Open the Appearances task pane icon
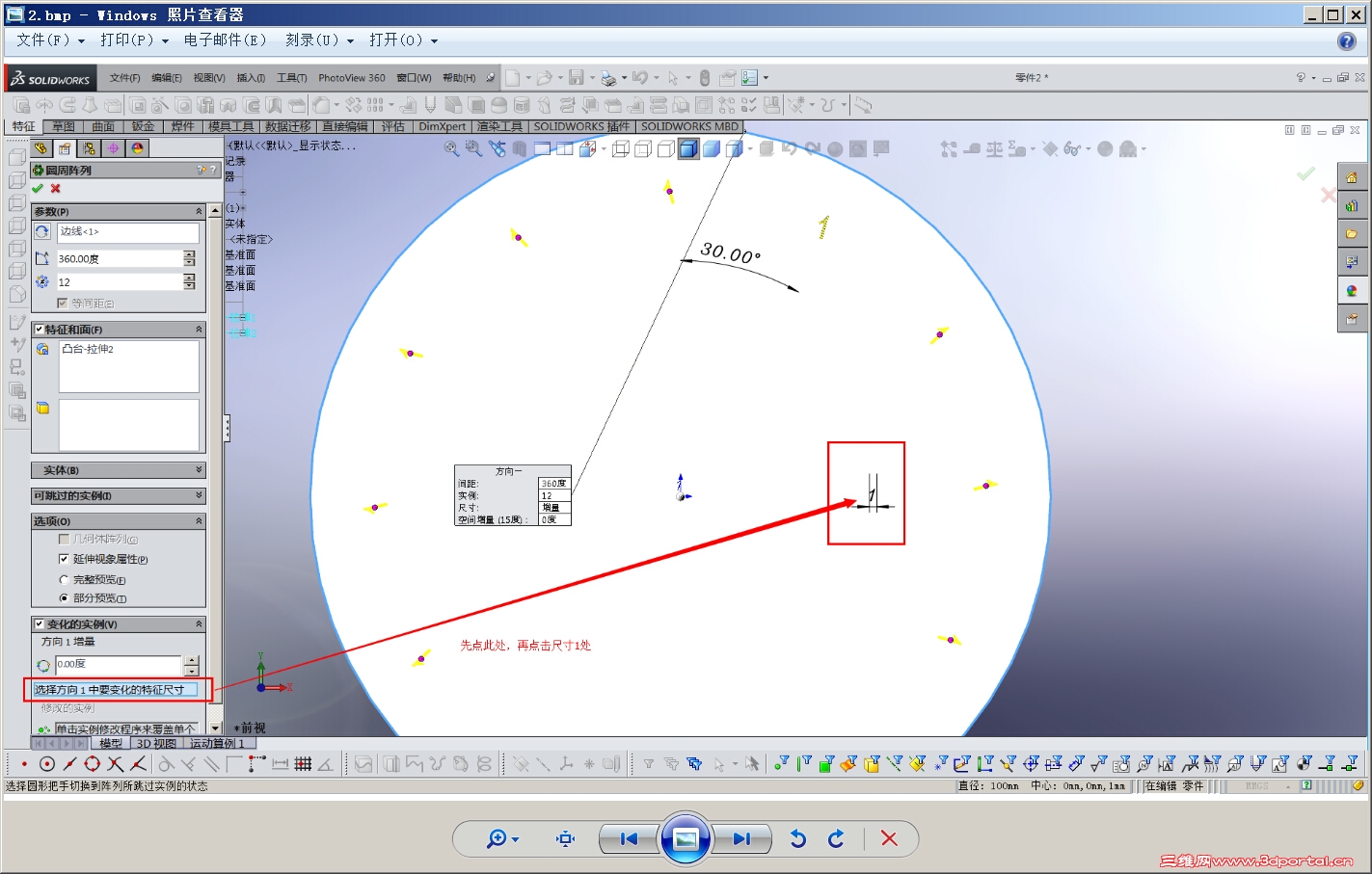1372x874 pixels. pos(1352,290)
